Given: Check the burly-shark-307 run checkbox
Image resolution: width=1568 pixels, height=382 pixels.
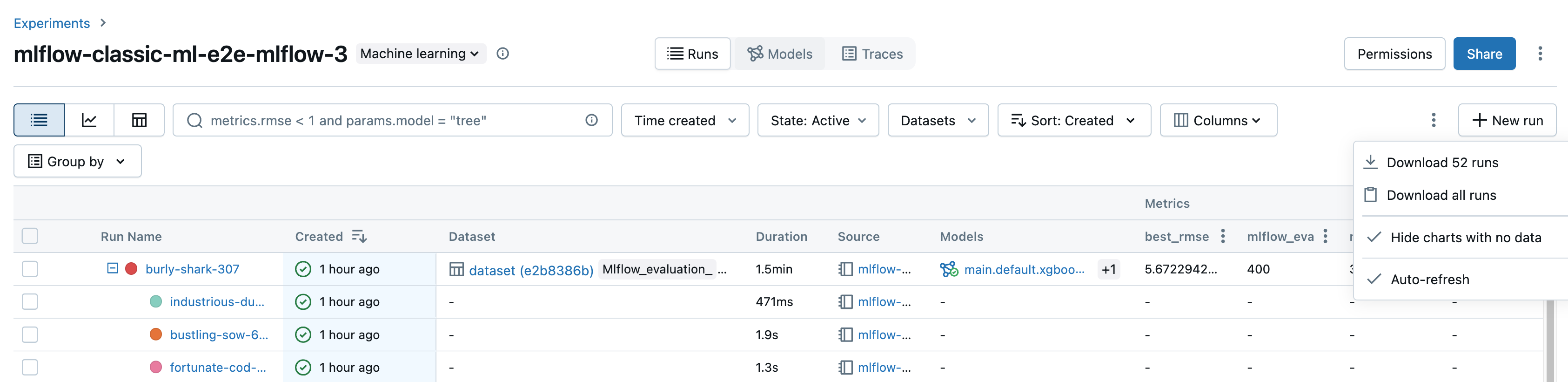Looking at the screenshot, I should click(x=30, y=269).
